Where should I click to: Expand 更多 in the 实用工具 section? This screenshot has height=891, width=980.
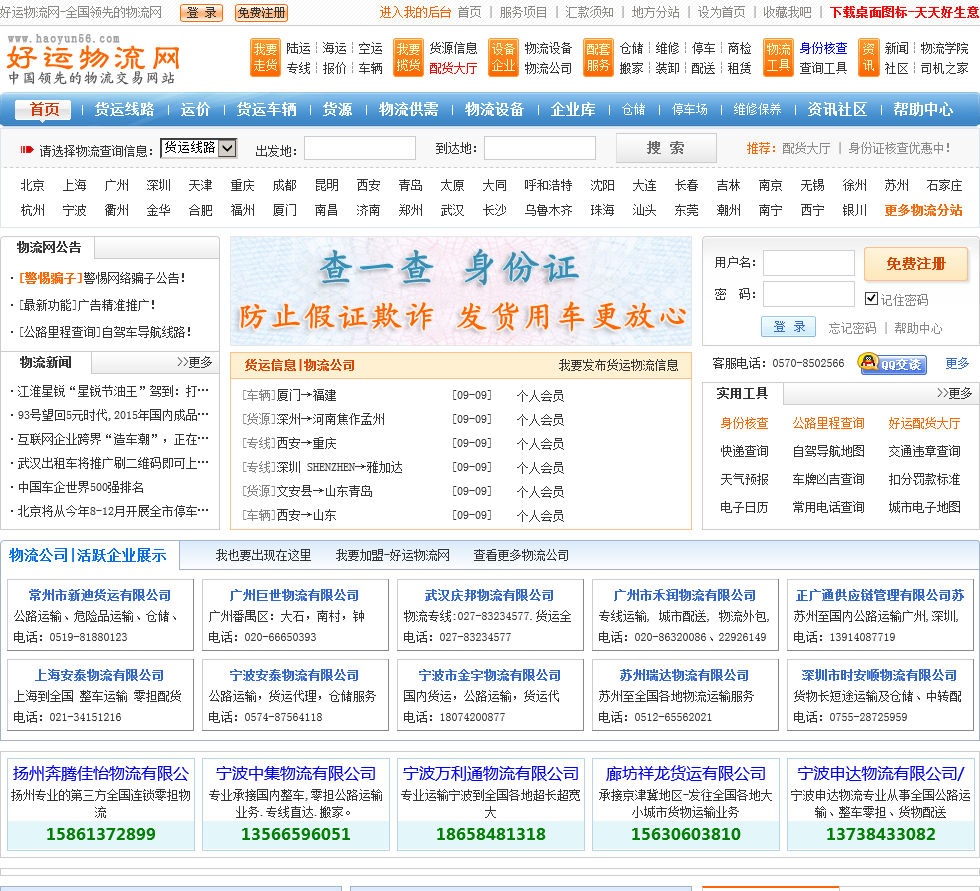(x=954, y=393)
